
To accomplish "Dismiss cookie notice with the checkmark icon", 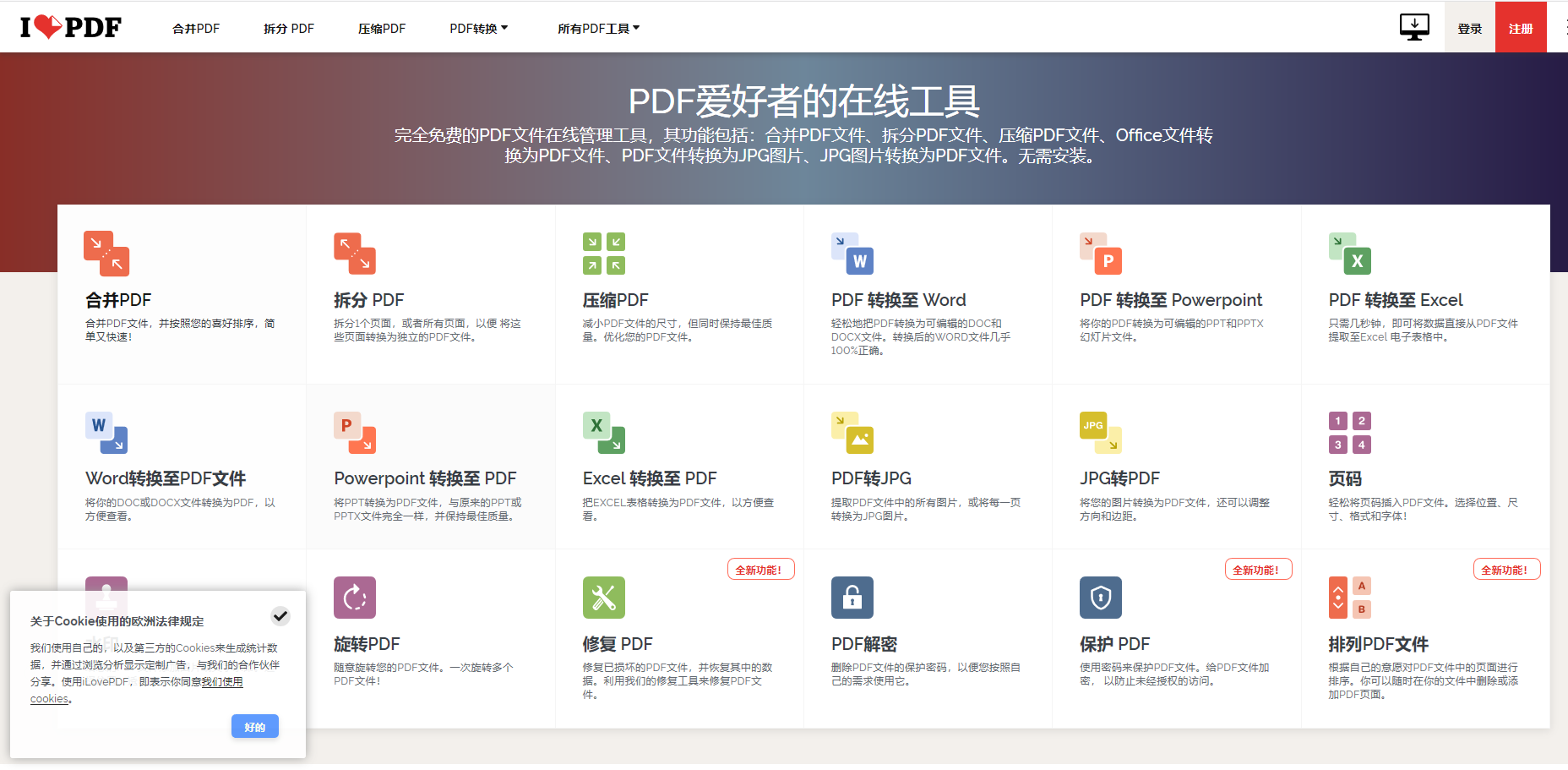I will (280, 615).
